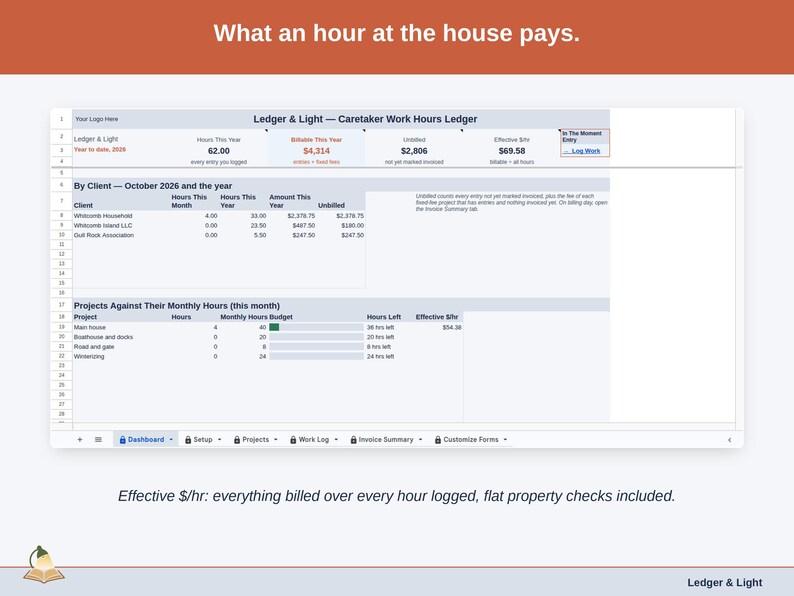Viewport: 794px width, 596px height.
Task: Open the Projects tab dropdown arrow
Action: click(276, 440)
